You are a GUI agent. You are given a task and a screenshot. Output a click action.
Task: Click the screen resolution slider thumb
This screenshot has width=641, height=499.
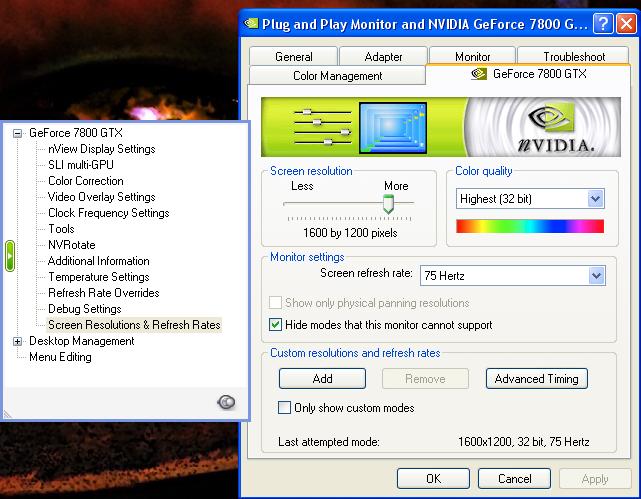click(388, 204)
